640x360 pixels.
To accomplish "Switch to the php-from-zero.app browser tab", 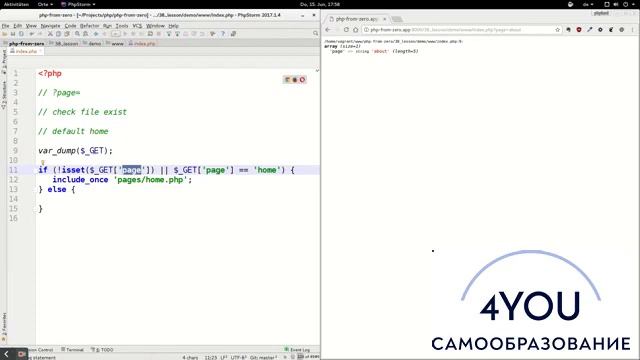I will click(x=356, y=19).
